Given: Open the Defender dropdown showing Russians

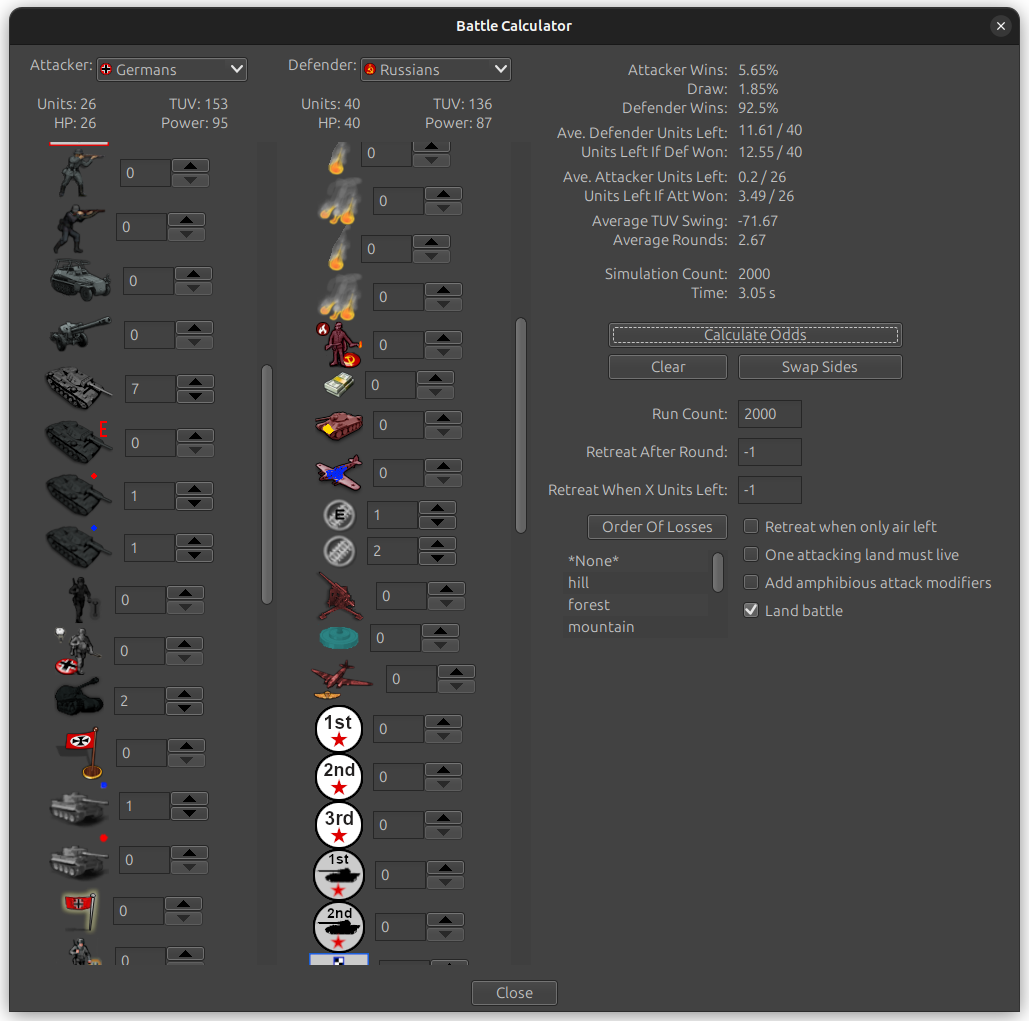Looking at the screenshot, I should pyautogui.click(x=435, y=69).
